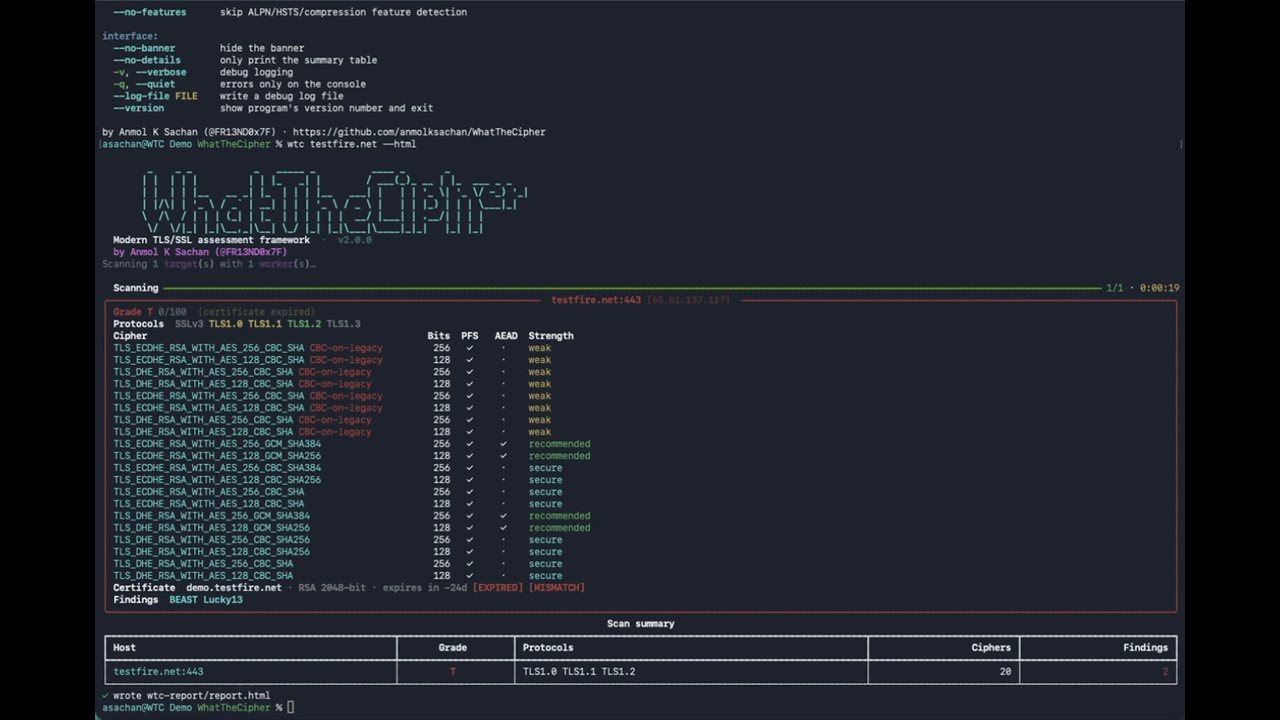The width and height of the screenshot is (1280, 720).
Task: Select the --no-details flag
Action: pos(147,60)
